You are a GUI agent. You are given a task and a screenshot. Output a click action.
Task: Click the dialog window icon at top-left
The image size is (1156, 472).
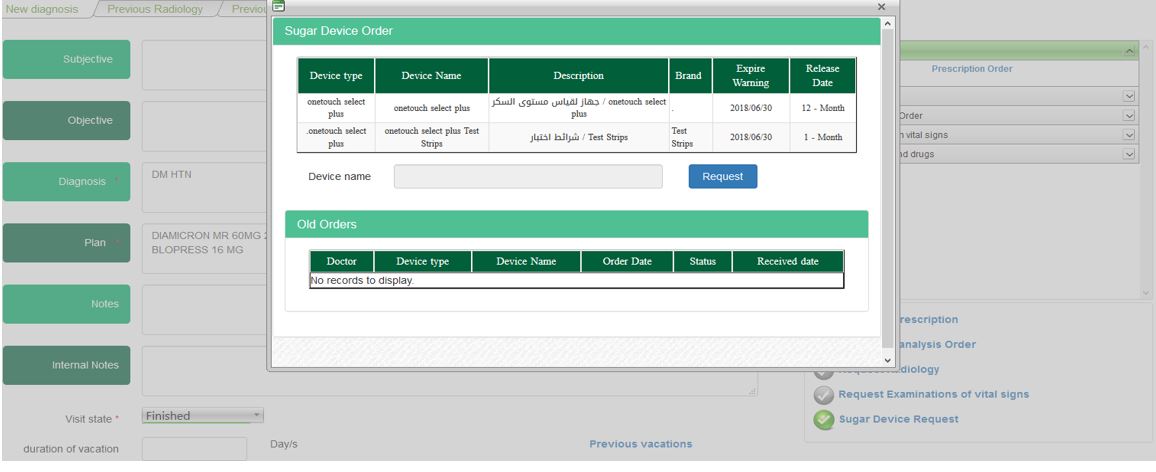279,7
